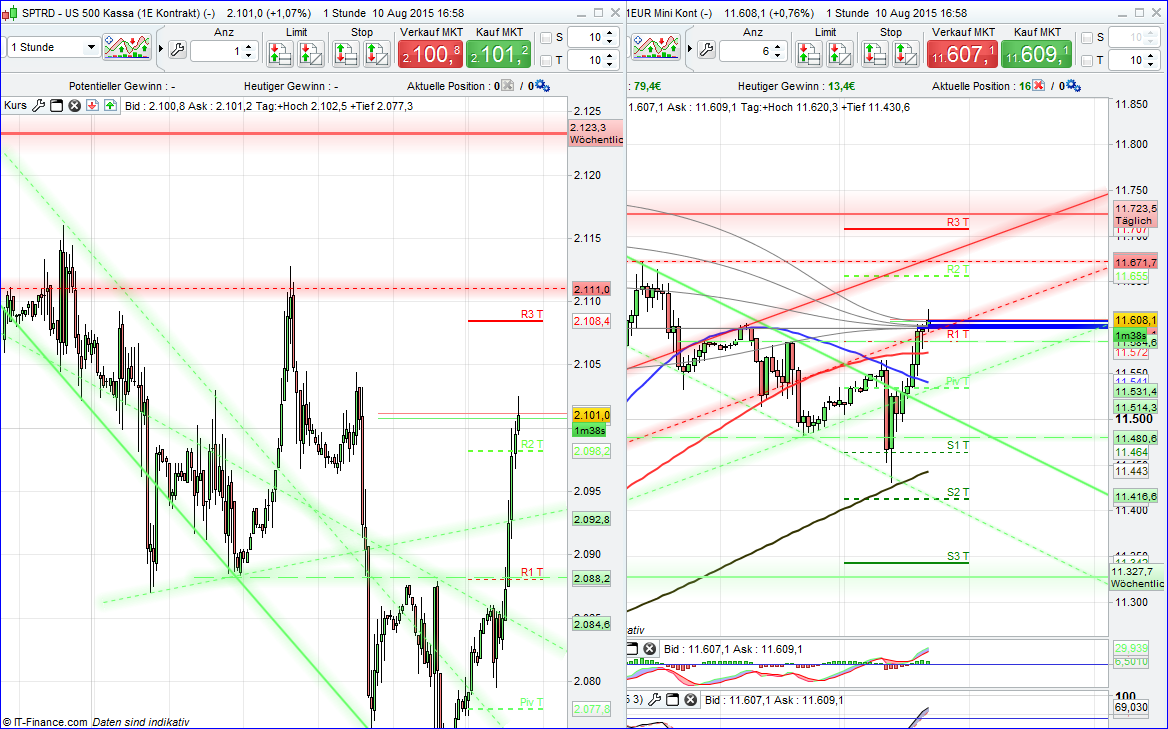The height and width of the screenshot is (729, 1168).
Task: Open Kurs properties with the wrench icon
Action: [40, 105]
